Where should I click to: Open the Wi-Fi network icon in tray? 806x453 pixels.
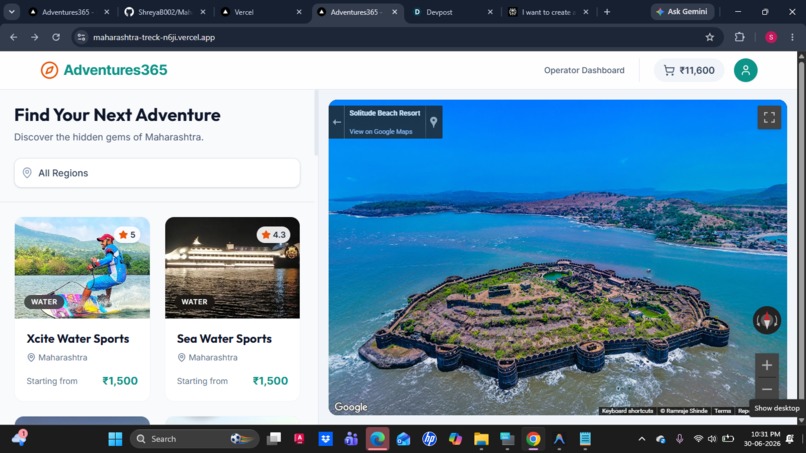tap(698, 439)
